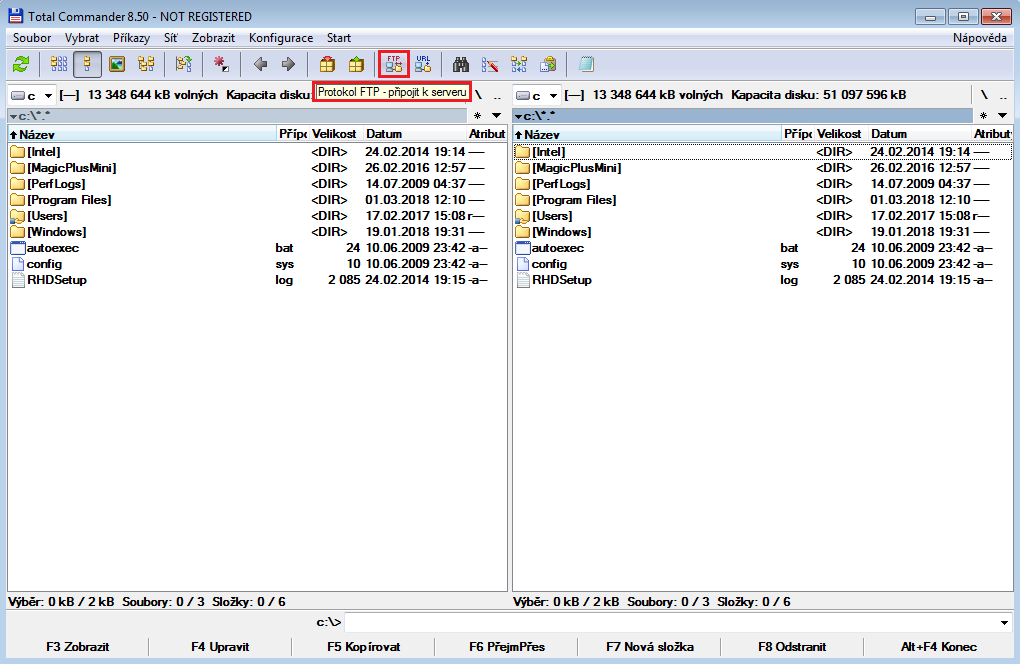This screenshot has width=1020, height=664.
Task: Expand the command line history dropdown
Action: click(x=1004, y=623)
